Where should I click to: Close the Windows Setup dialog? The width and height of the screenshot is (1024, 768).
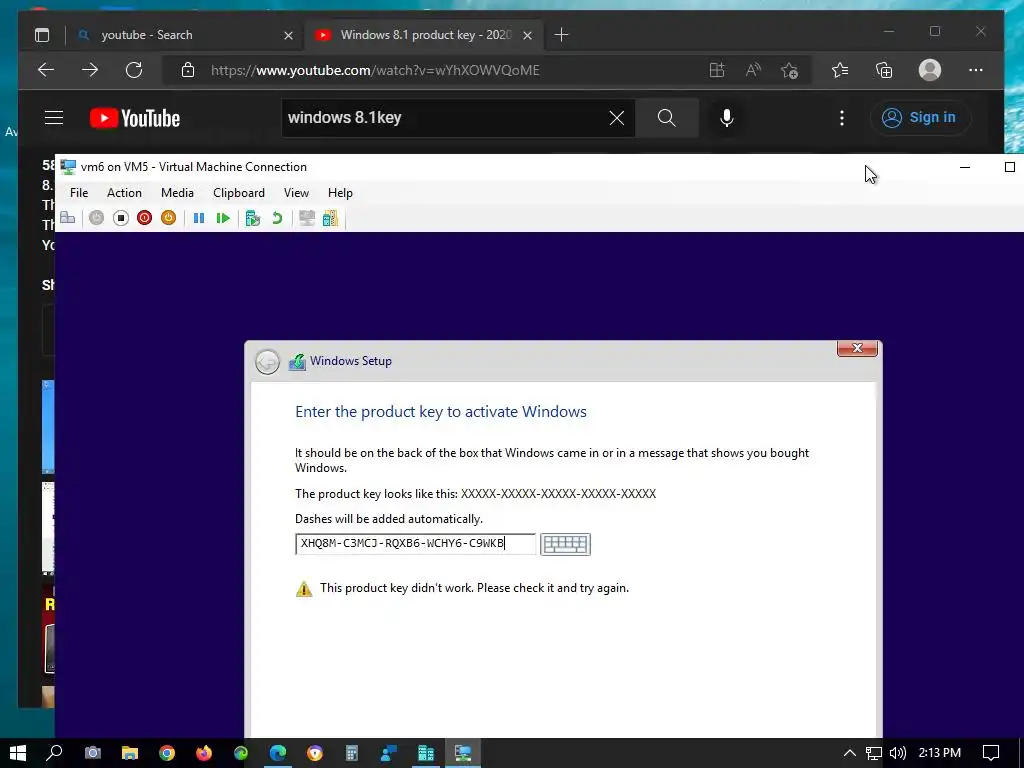(x=857, y=349)
